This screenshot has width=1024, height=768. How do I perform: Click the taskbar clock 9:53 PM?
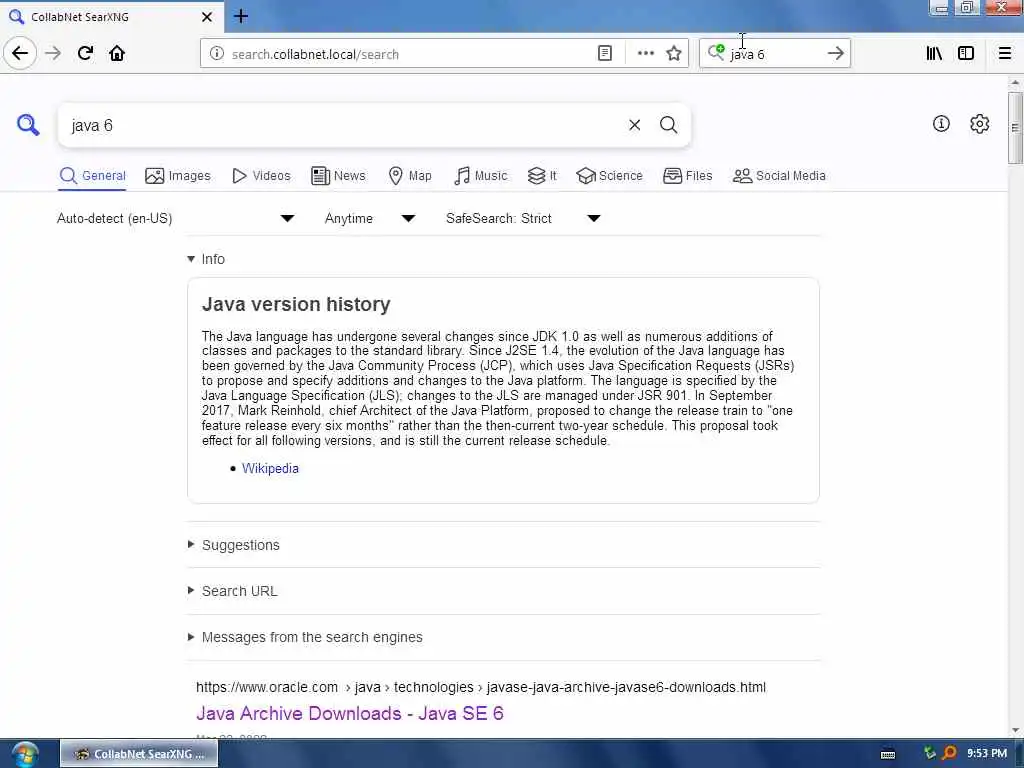click(987, 754)
